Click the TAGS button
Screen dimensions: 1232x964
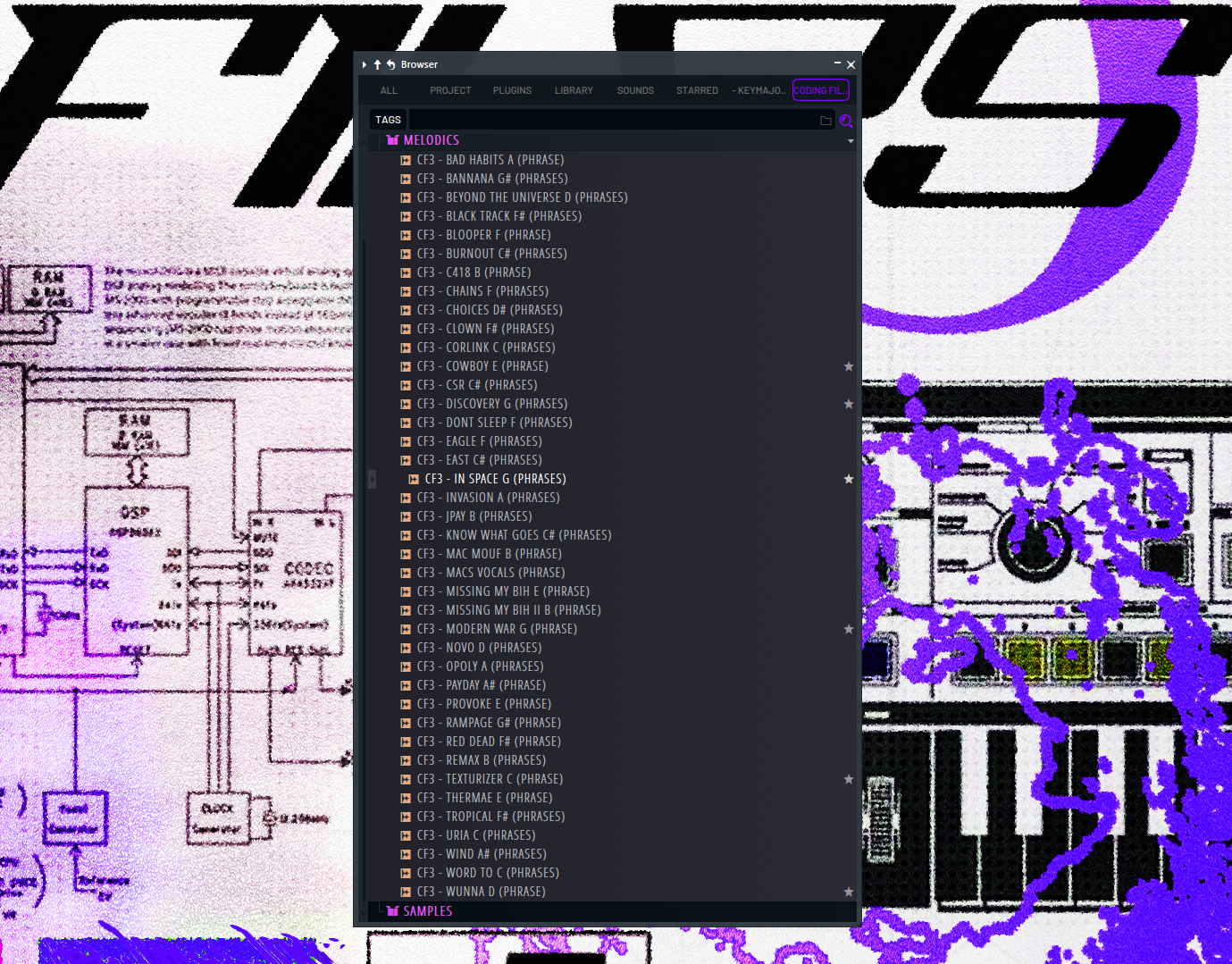[388, 119]
